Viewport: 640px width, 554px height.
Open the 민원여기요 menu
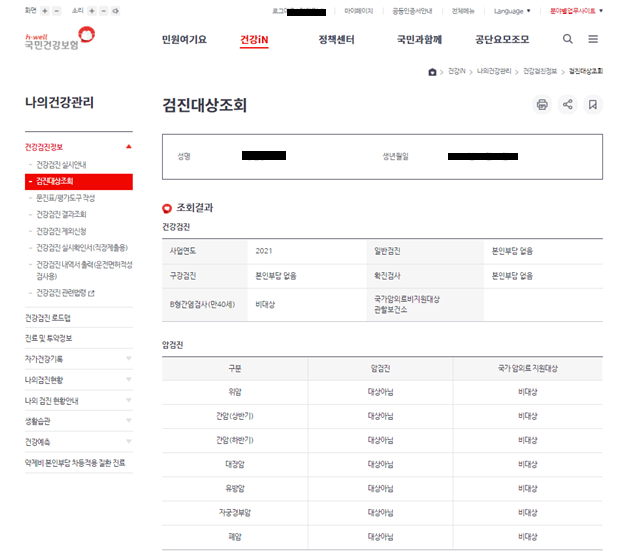[x=184, y=40]
